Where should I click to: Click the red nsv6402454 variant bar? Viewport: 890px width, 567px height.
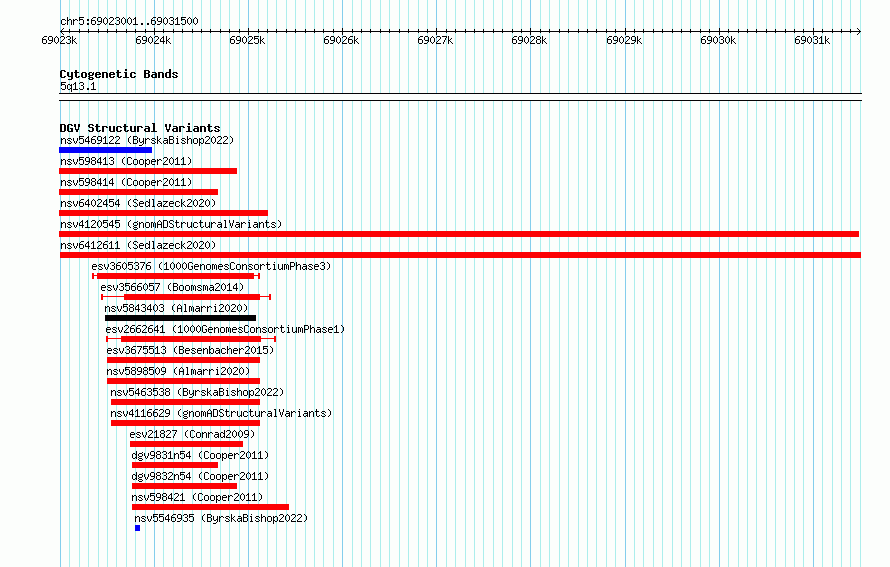pyautogui.click(x=163, y=213)
